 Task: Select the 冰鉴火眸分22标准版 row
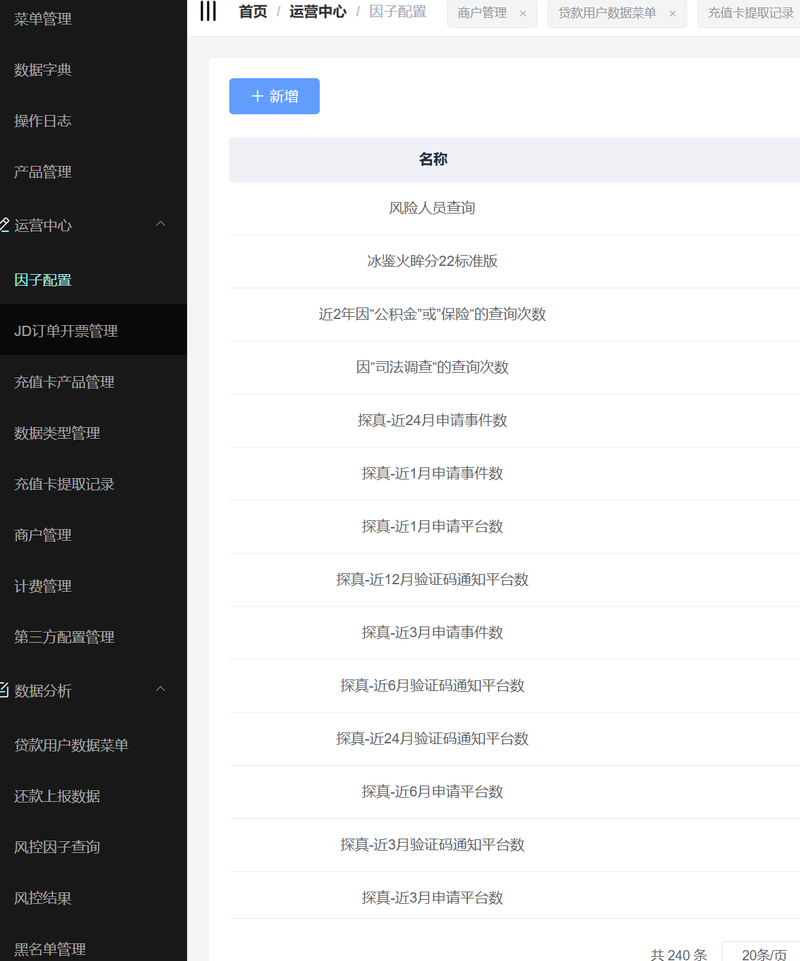514,261
